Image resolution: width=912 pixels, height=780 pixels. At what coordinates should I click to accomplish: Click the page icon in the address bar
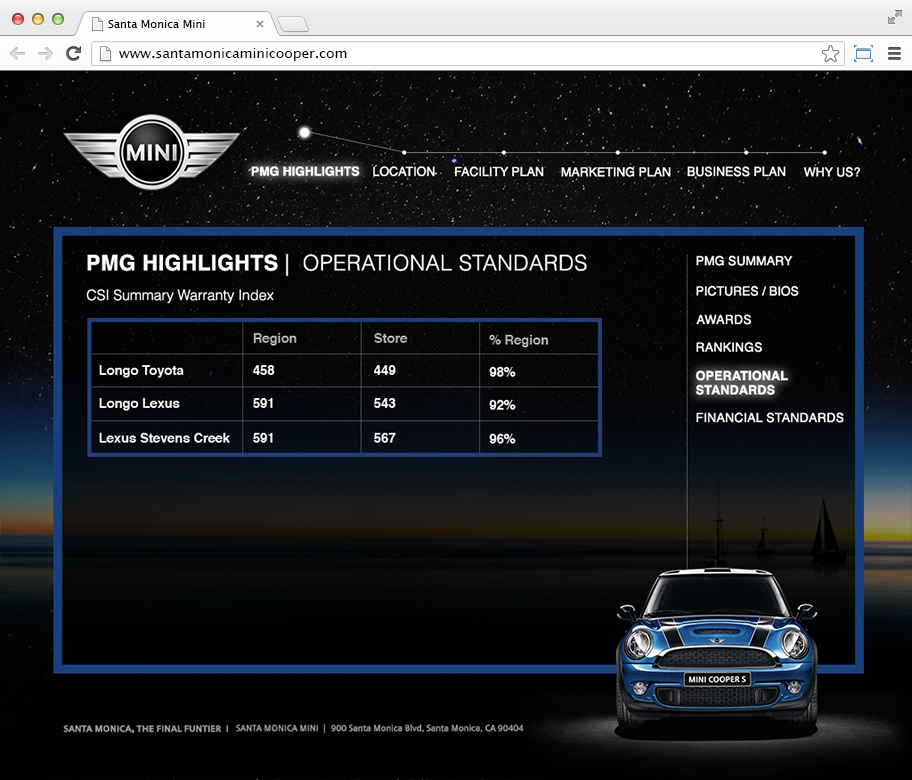(105, 54)
